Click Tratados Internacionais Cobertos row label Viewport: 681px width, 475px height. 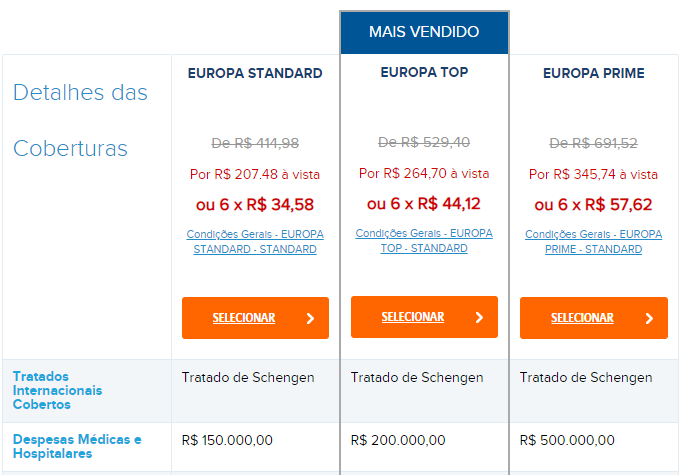point(57,390)
